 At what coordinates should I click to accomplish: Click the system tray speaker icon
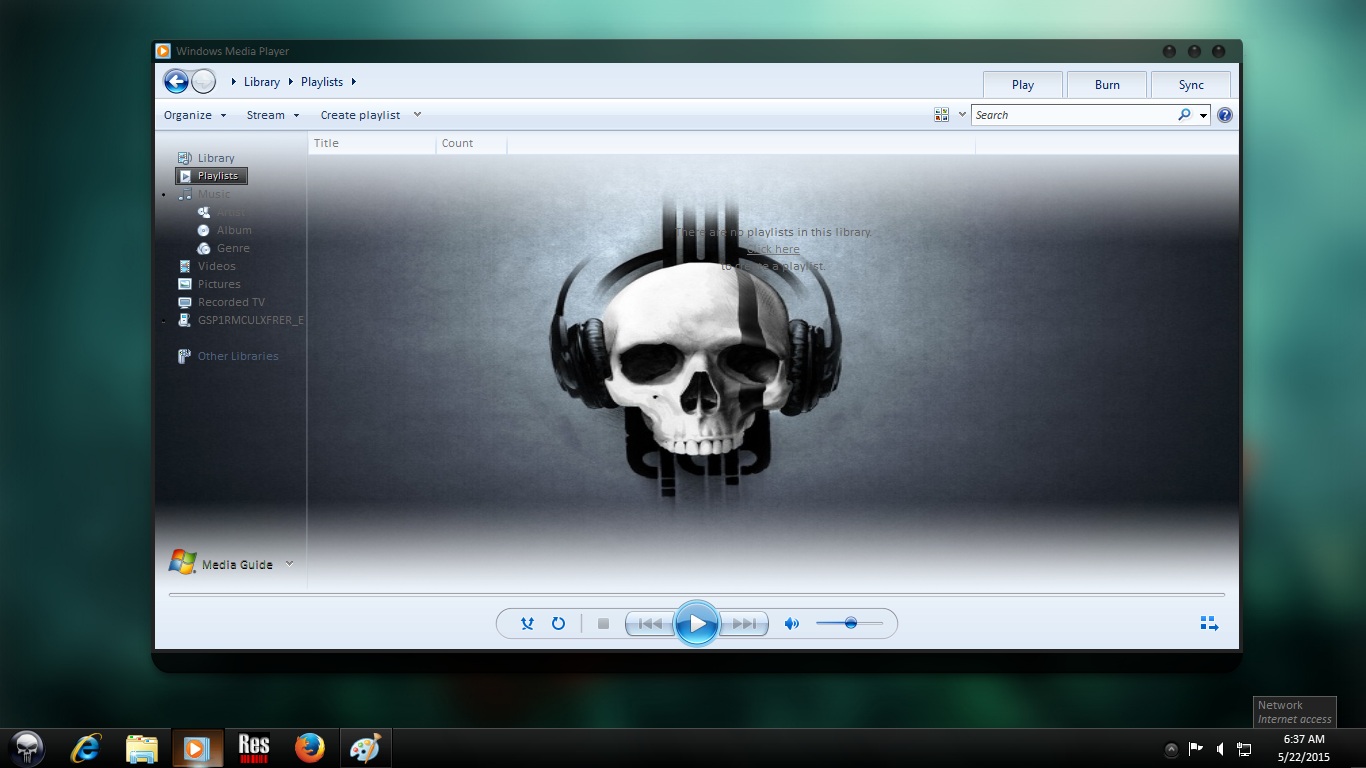(1220, 748)
